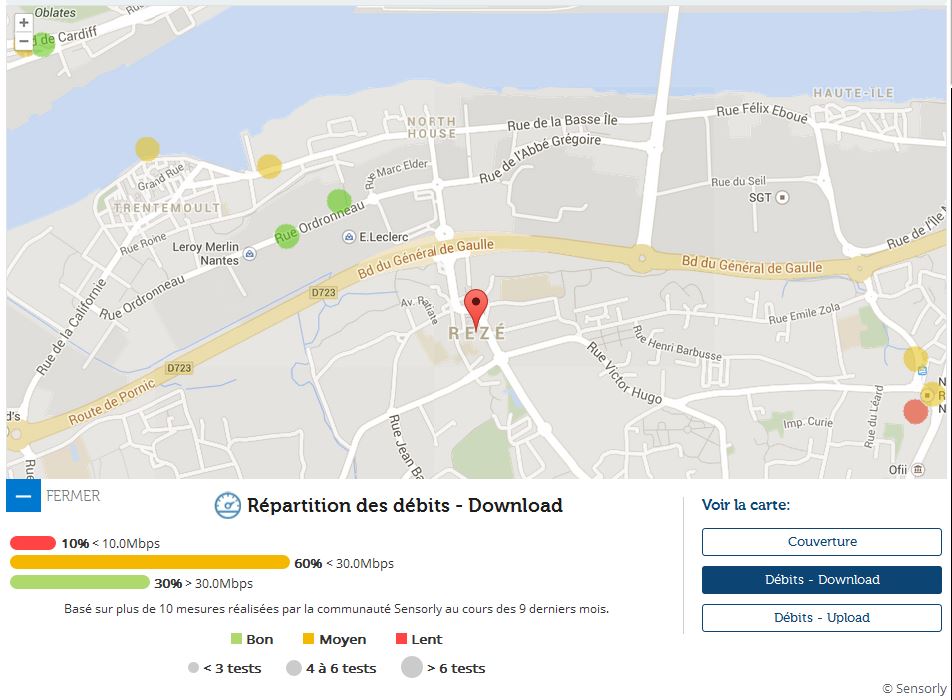Click the red measurement circle on the map
Image resolution: width=952 pixels, height=700 pixels.
coord(915,411)
